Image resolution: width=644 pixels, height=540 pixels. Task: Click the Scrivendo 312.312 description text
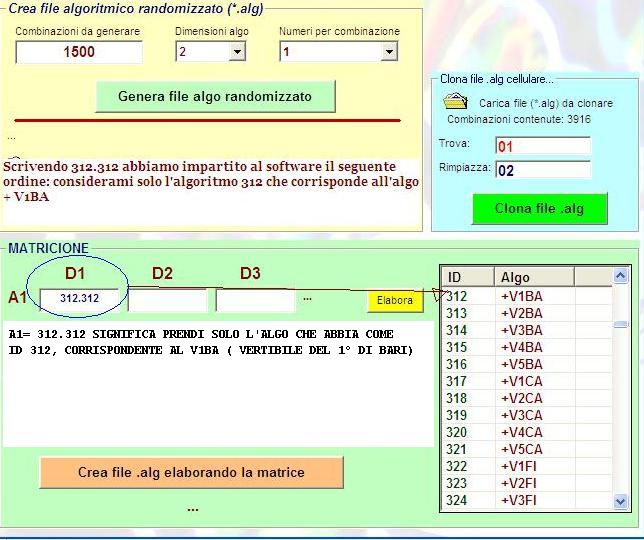[211, 182]
